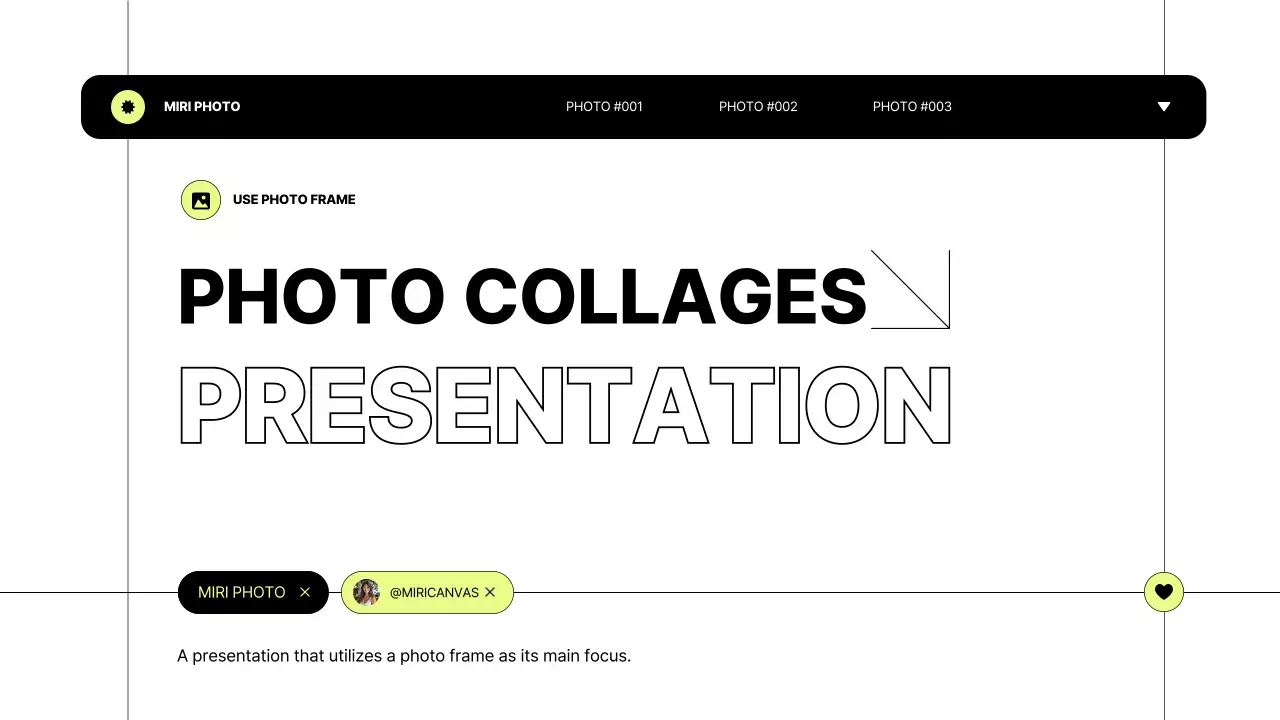Click the diagonal arrow icon beside COLLAGES
The height and width of the screenshot is (720, 1280).
(910, 289)
